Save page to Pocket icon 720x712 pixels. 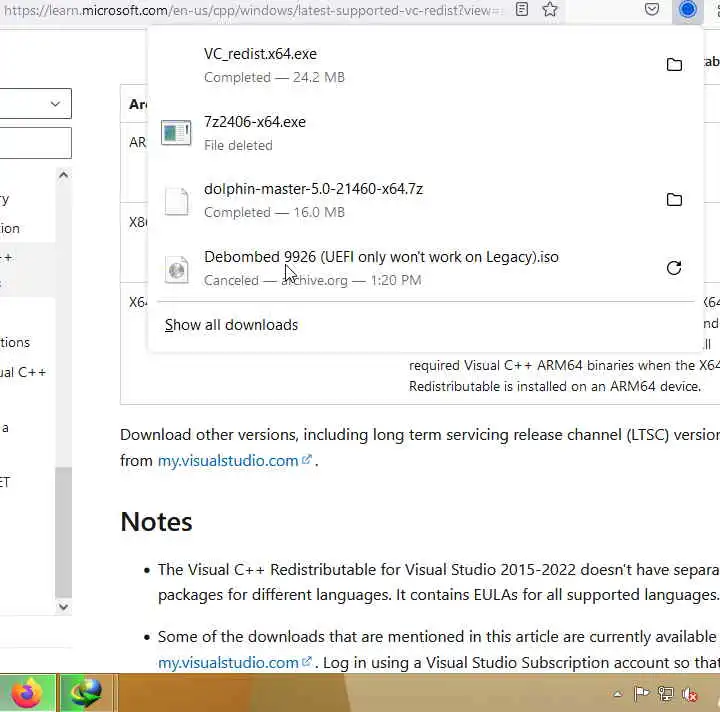click(x=652, y=9)
